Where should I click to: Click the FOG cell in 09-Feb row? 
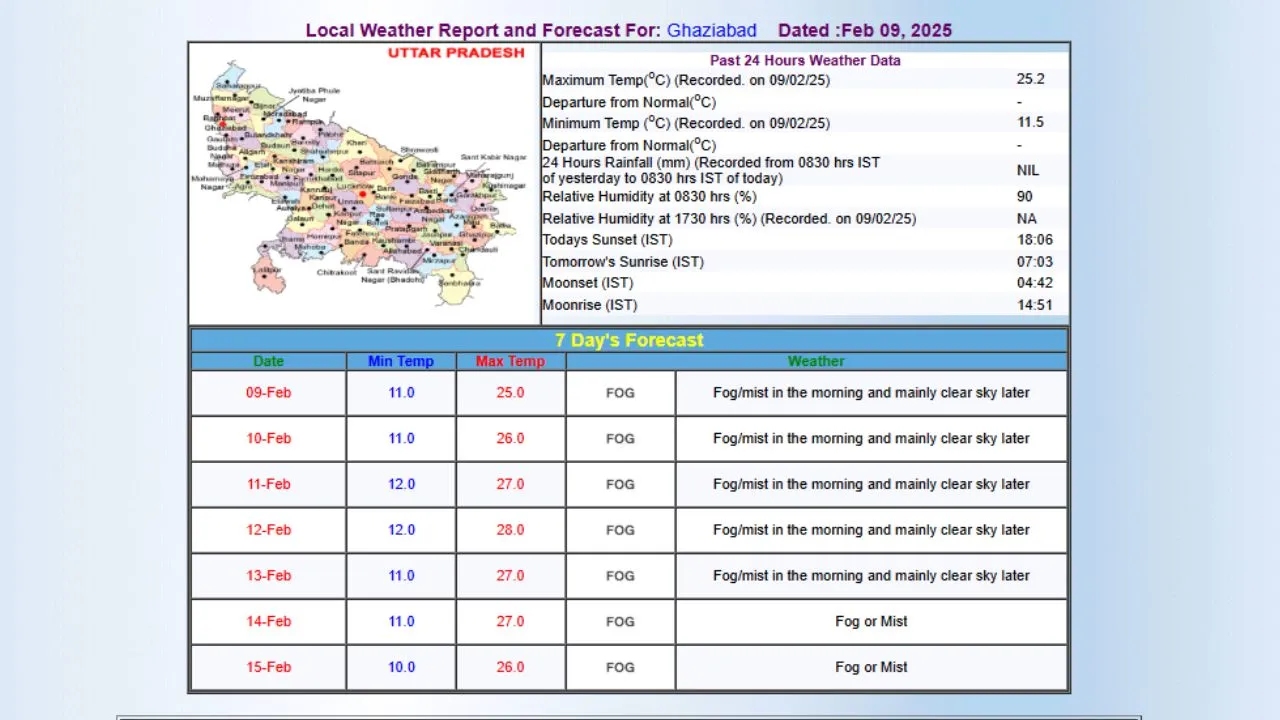[x=620, y=393]
